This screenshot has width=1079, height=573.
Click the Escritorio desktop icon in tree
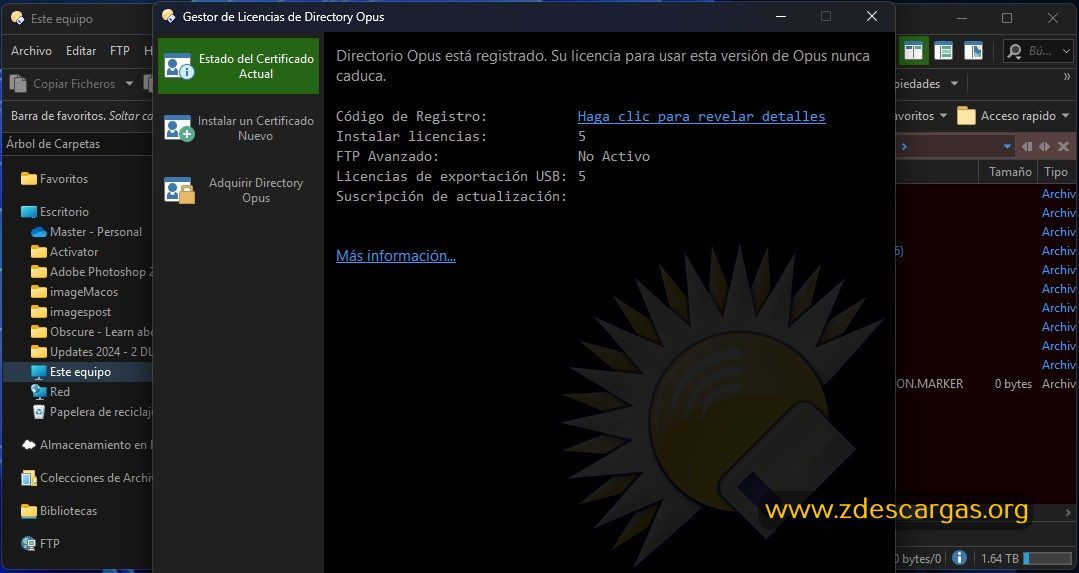28,212
